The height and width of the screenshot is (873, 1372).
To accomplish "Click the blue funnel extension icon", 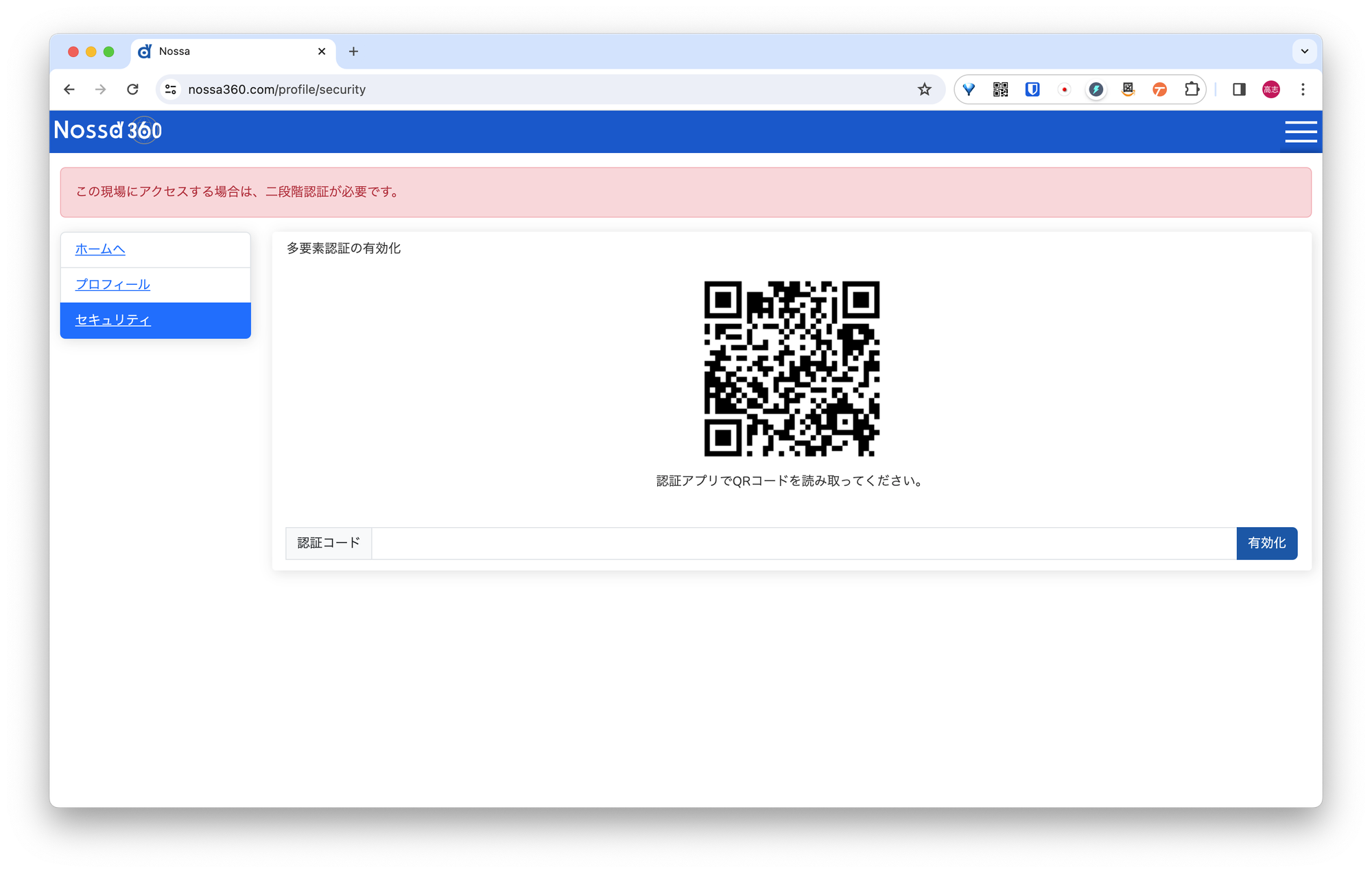I will pos(969,89).
